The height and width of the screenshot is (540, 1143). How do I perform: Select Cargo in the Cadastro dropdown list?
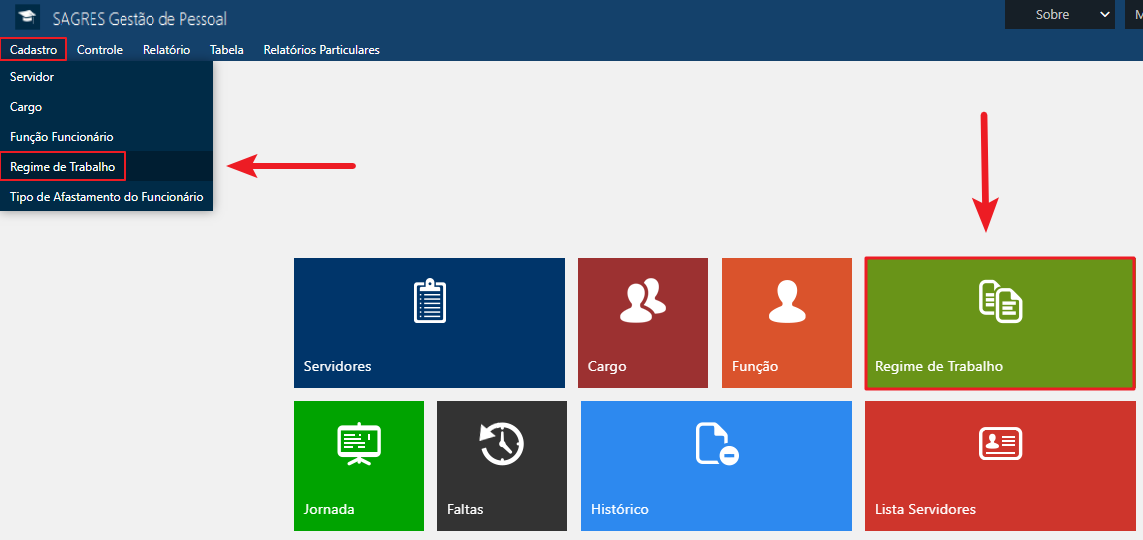click(26, 107)
